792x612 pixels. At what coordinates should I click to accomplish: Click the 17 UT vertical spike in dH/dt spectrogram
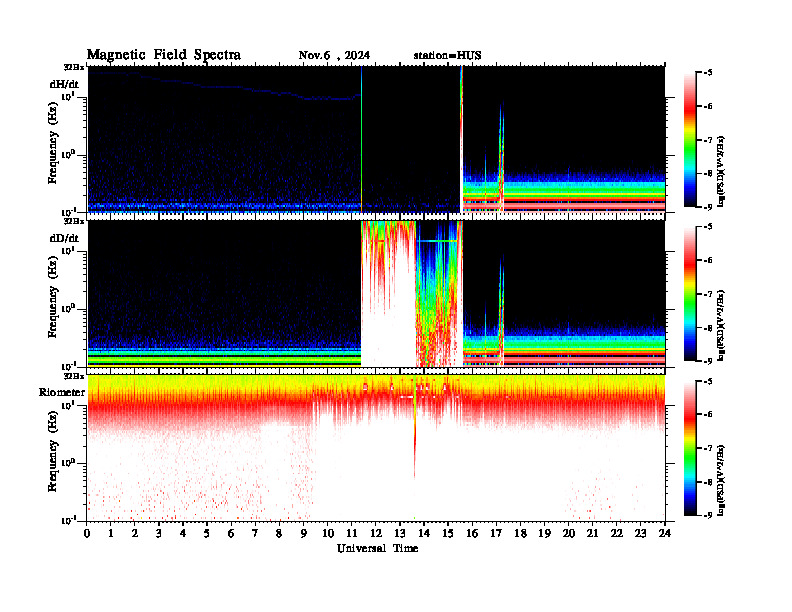pyautogui.click(x=501, y=156)
